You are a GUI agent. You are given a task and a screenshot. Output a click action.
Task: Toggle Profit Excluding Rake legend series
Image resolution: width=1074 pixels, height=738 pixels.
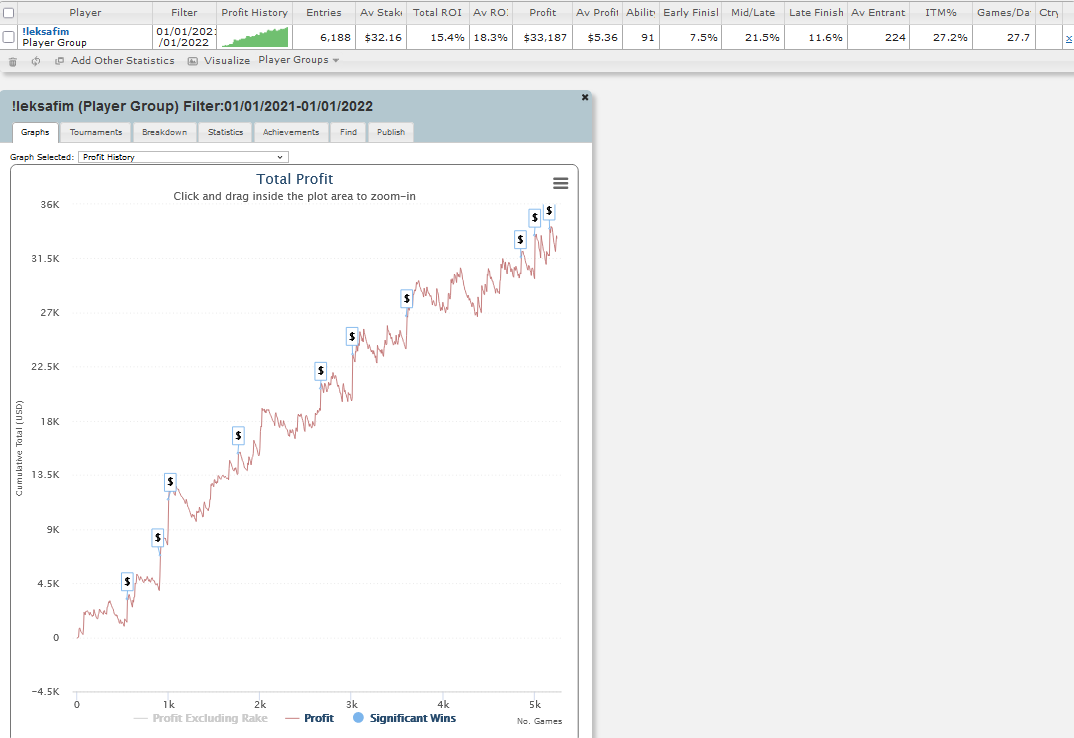coord(201,718)
